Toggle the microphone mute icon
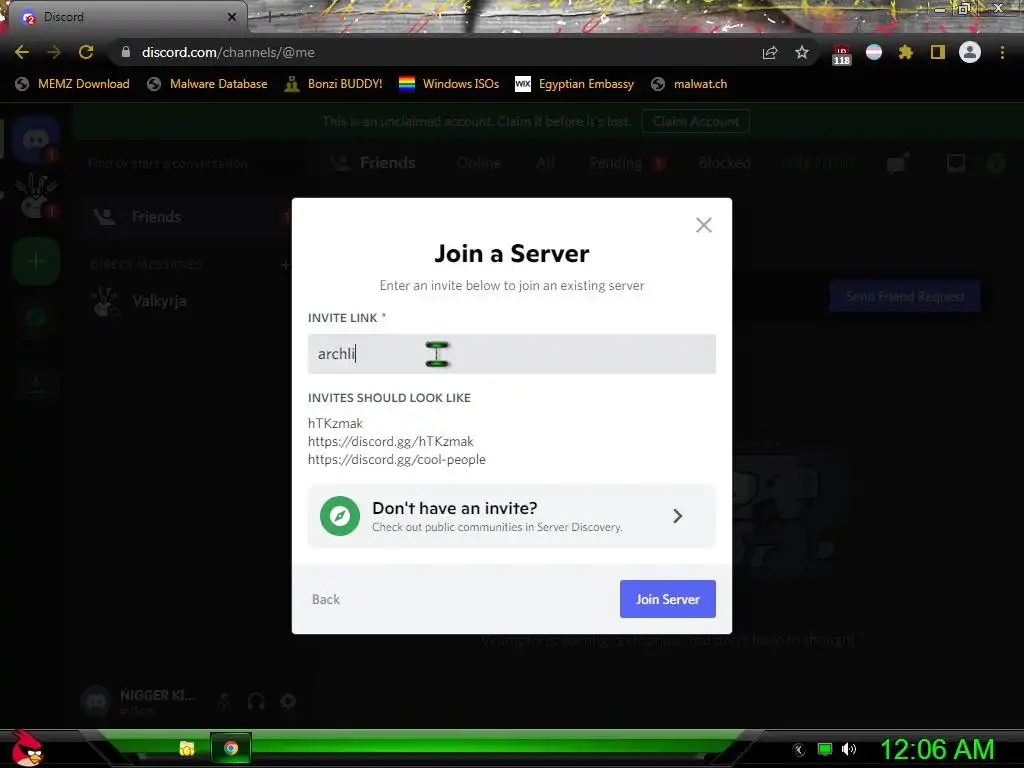This screenshot has height=768, width=1024. (225, 701)
